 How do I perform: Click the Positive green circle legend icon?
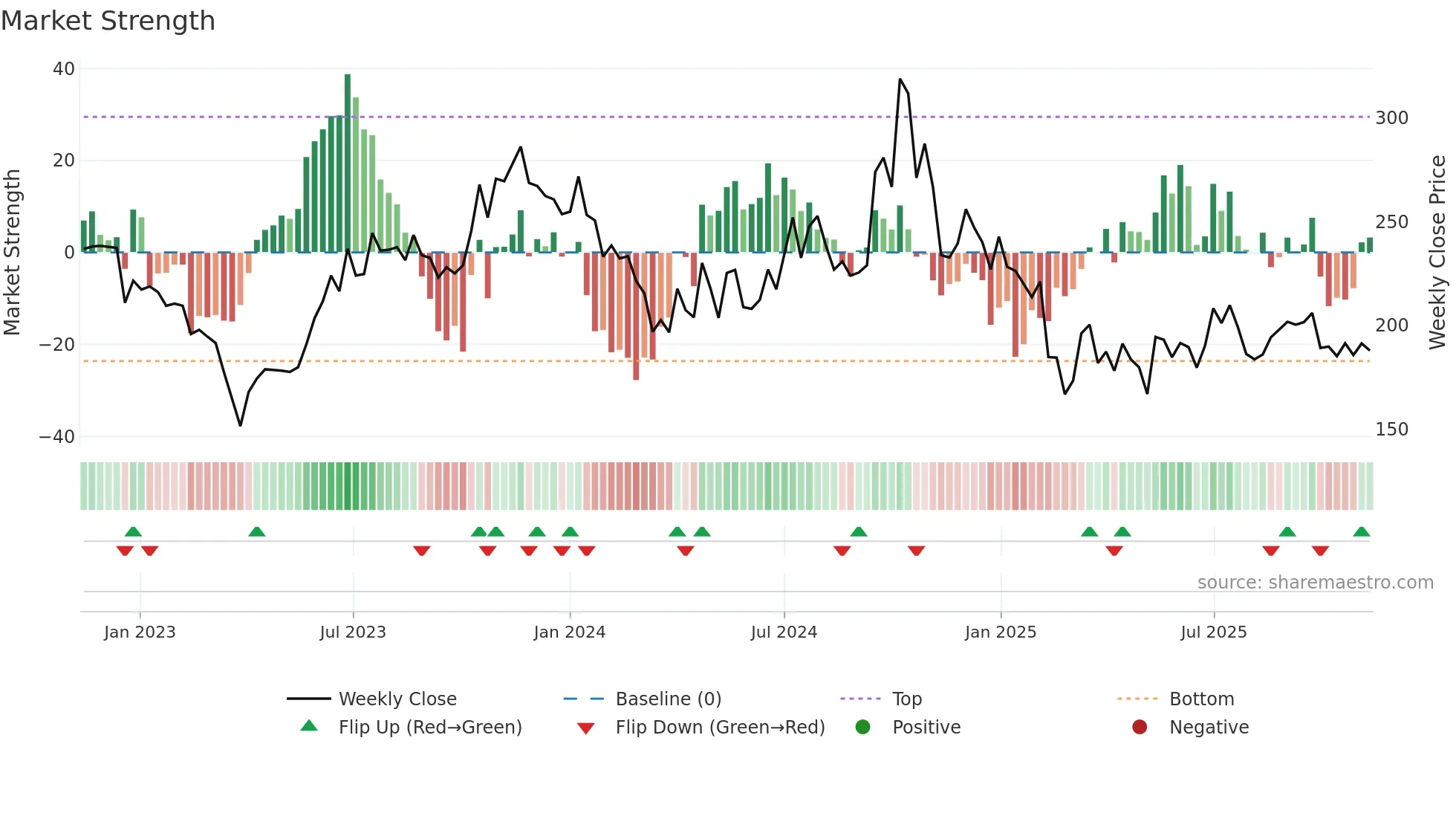point(862,728)
